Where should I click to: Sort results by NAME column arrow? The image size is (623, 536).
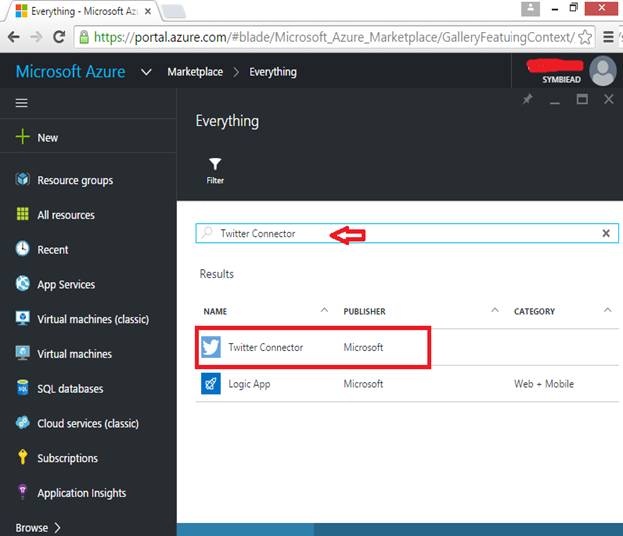pyautogui.click(x=324, y=310)
